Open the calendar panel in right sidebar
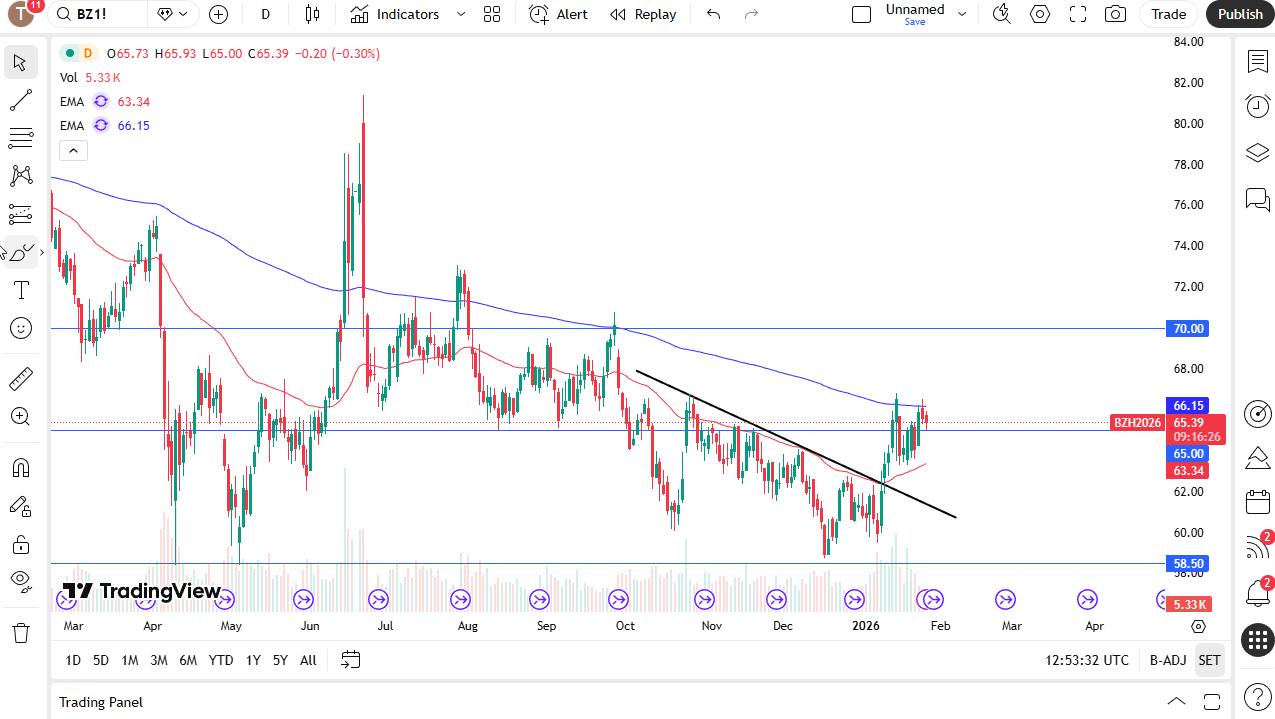This screenshot has width=1275, height=719. 1257,502
